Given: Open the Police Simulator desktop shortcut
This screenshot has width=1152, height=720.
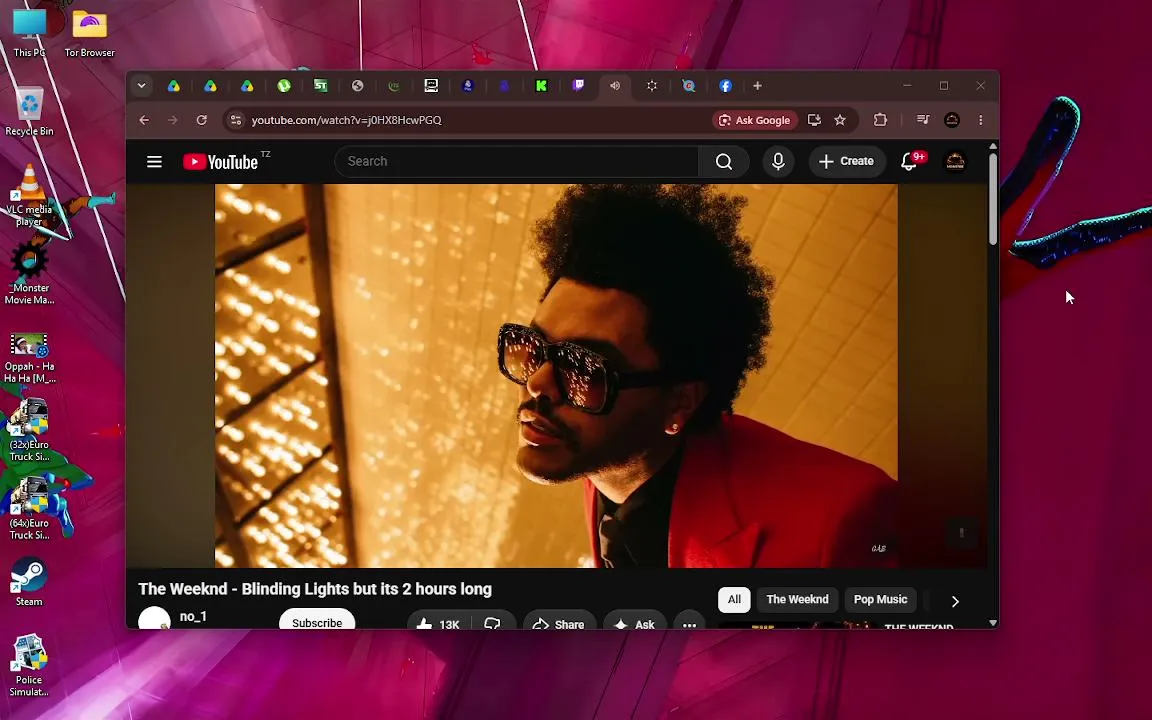Looking at the screenshot, I should click(x=29, y=665).
